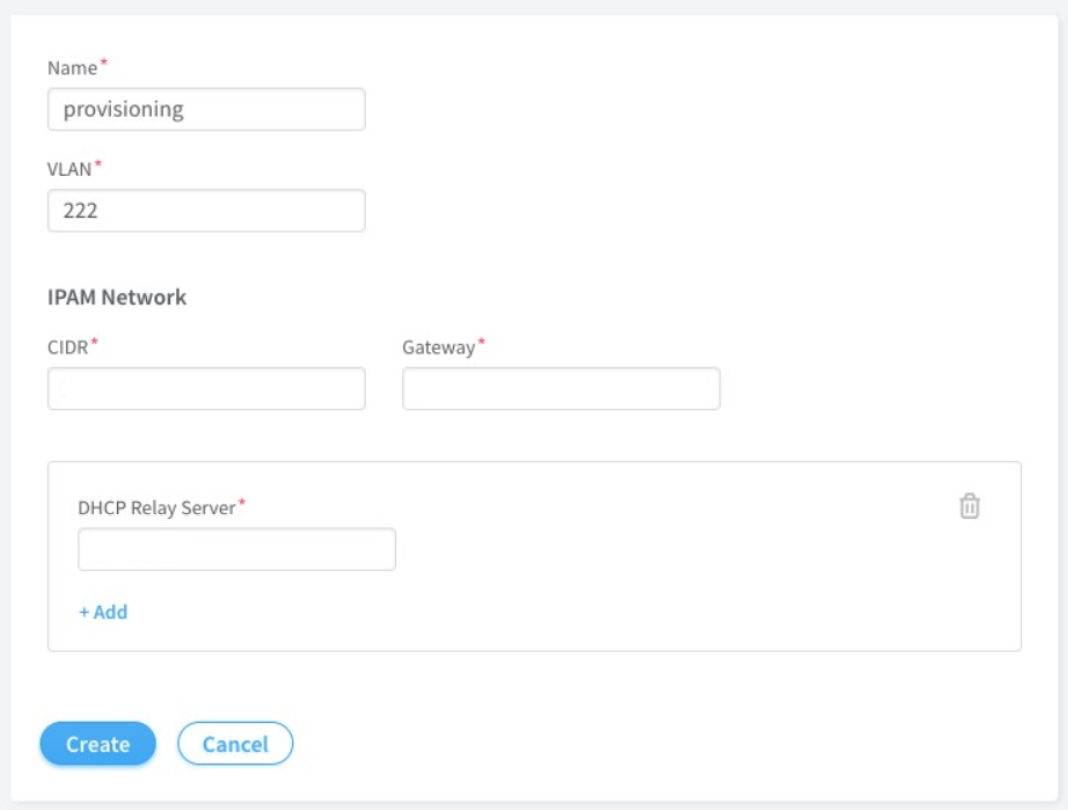
Task: Click the CIDR label text
Action: pyautogui.click(x=68, y=347)
